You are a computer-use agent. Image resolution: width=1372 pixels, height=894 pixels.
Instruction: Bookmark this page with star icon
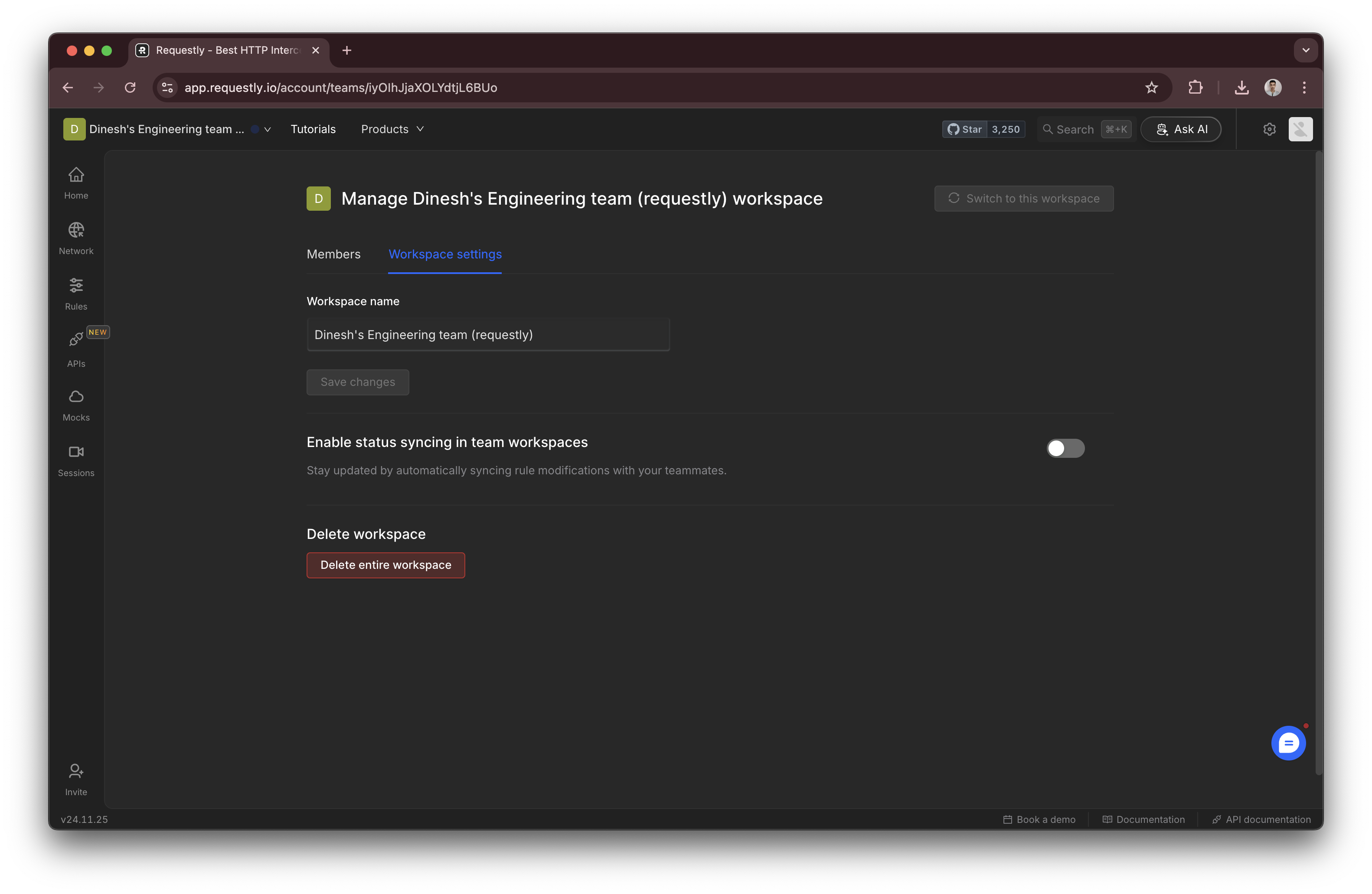(x=1151, y=88)
